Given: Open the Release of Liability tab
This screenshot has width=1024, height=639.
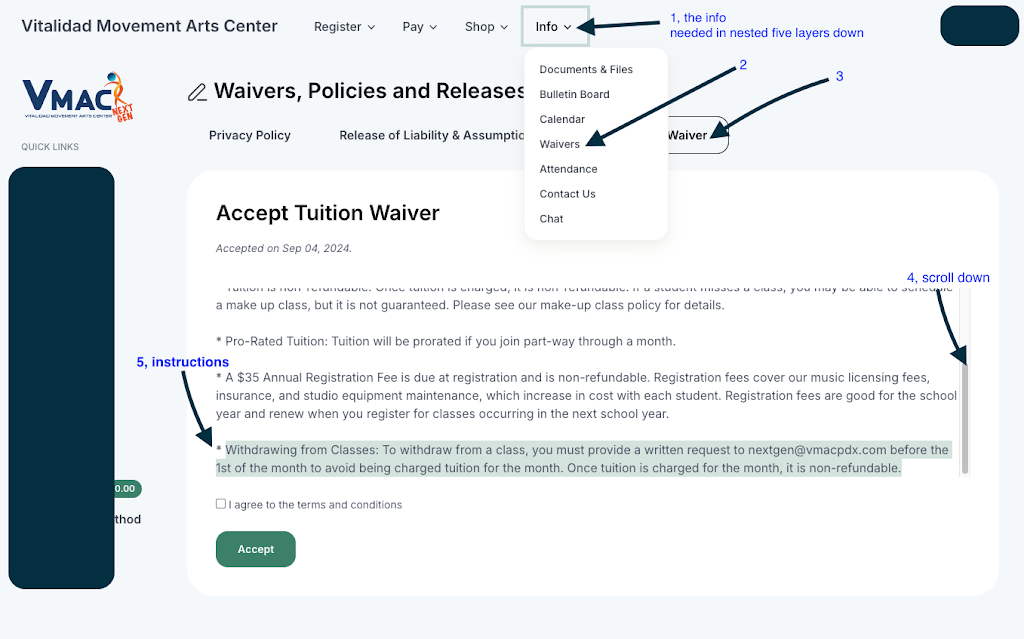Looking at the screenshot, I should [x=432, y=135].
